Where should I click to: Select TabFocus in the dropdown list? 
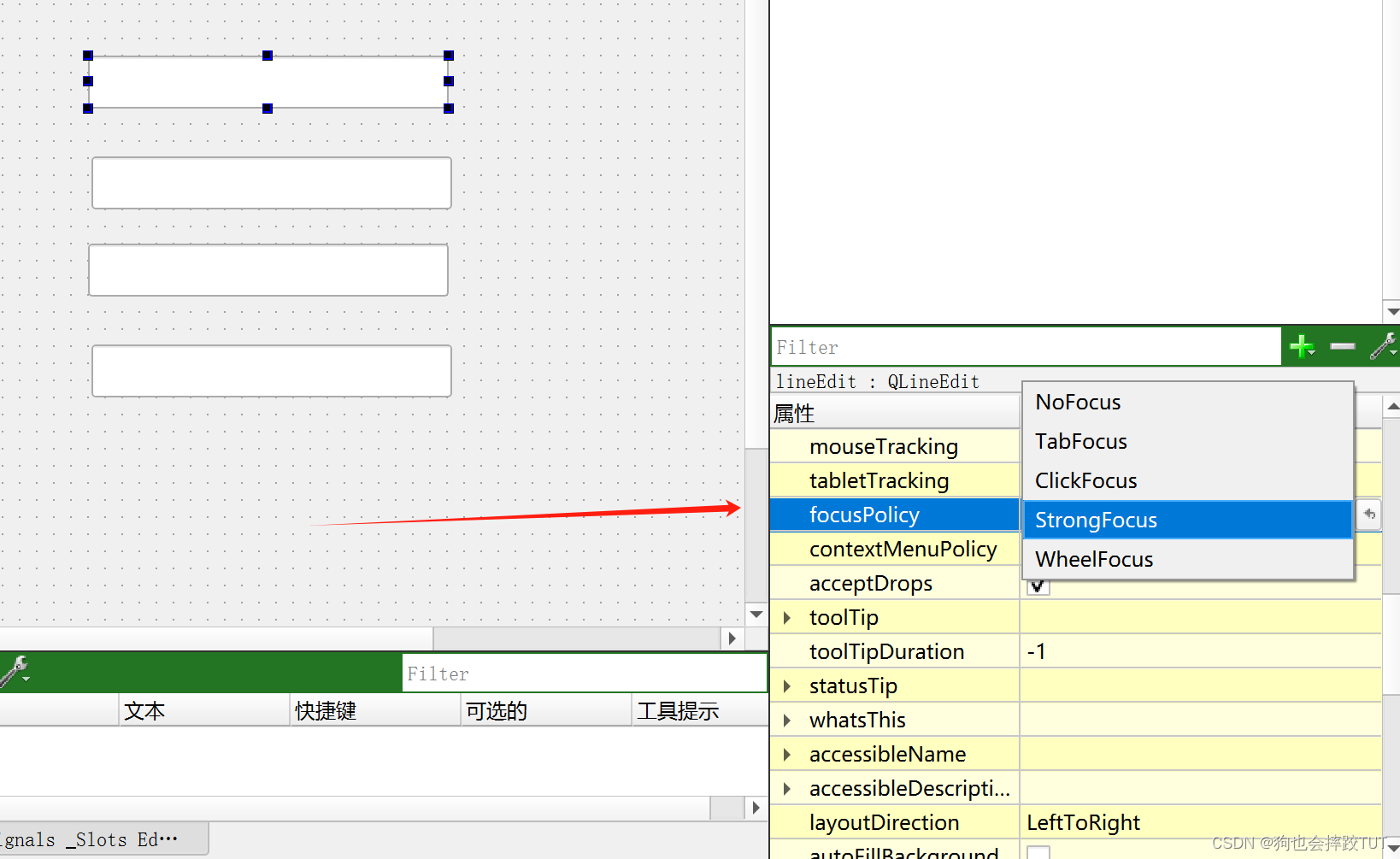(x=1188, y=441)
